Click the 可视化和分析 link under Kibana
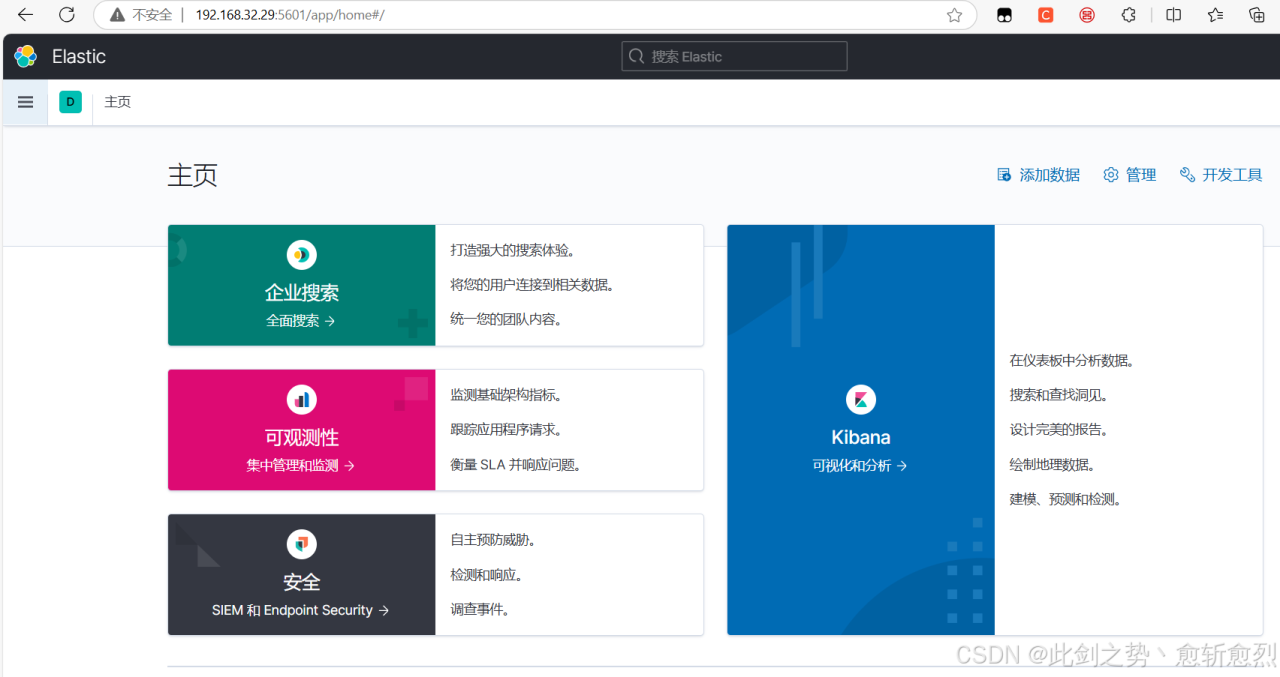Viewport: 1280px width, 677px height. click(860, 466)
